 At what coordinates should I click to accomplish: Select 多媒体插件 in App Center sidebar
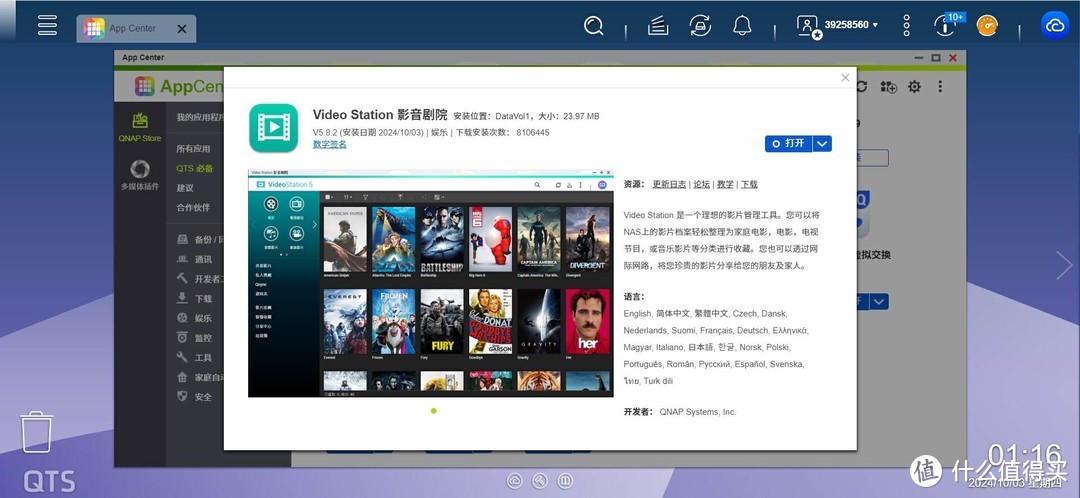140,175
